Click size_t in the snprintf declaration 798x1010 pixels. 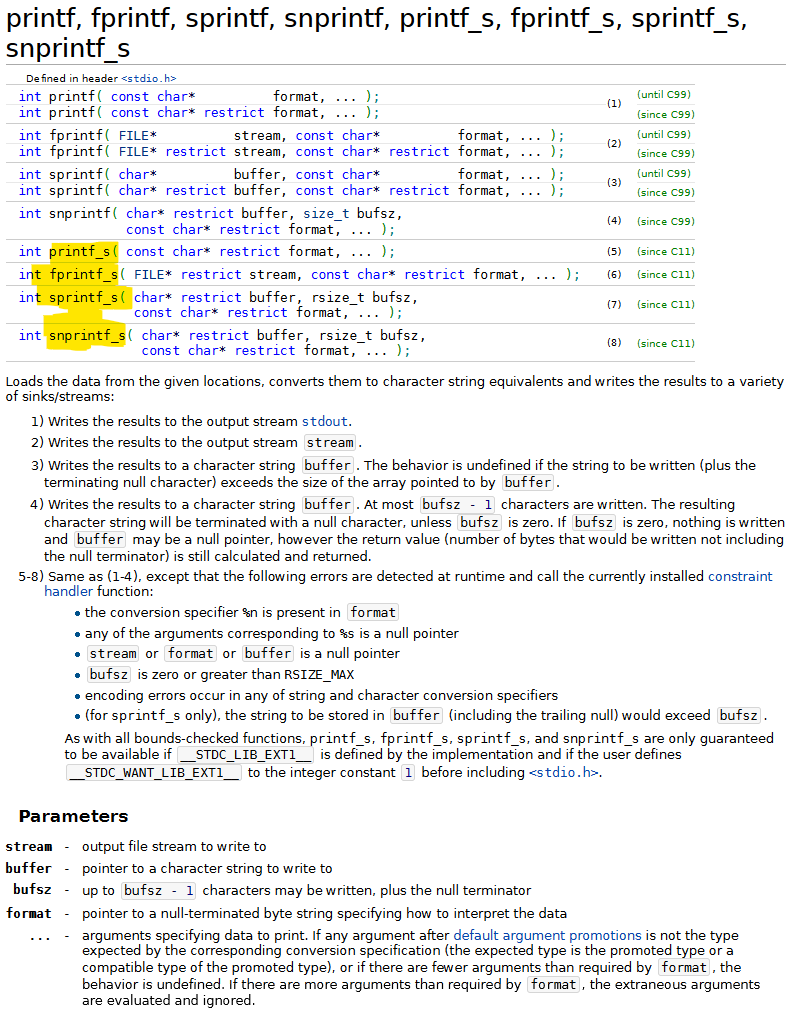pos(326,213)
